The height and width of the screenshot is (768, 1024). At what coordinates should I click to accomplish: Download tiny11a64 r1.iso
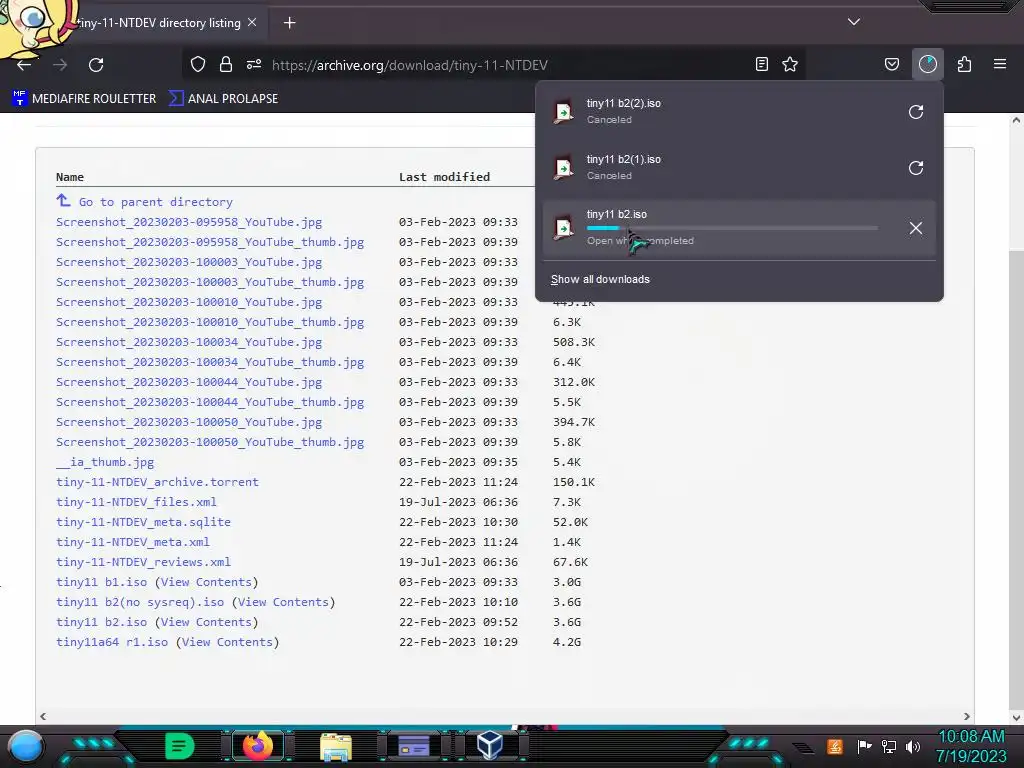coord(112,642)
